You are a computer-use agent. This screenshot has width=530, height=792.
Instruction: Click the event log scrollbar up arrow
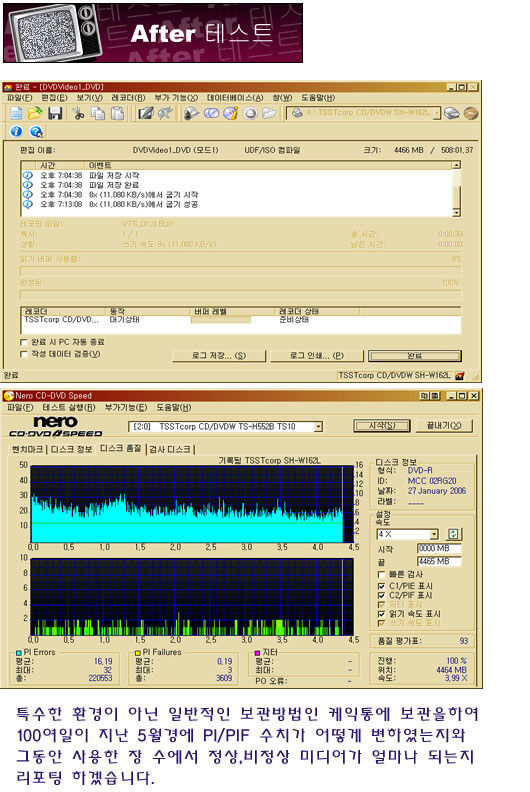point(457,165)
